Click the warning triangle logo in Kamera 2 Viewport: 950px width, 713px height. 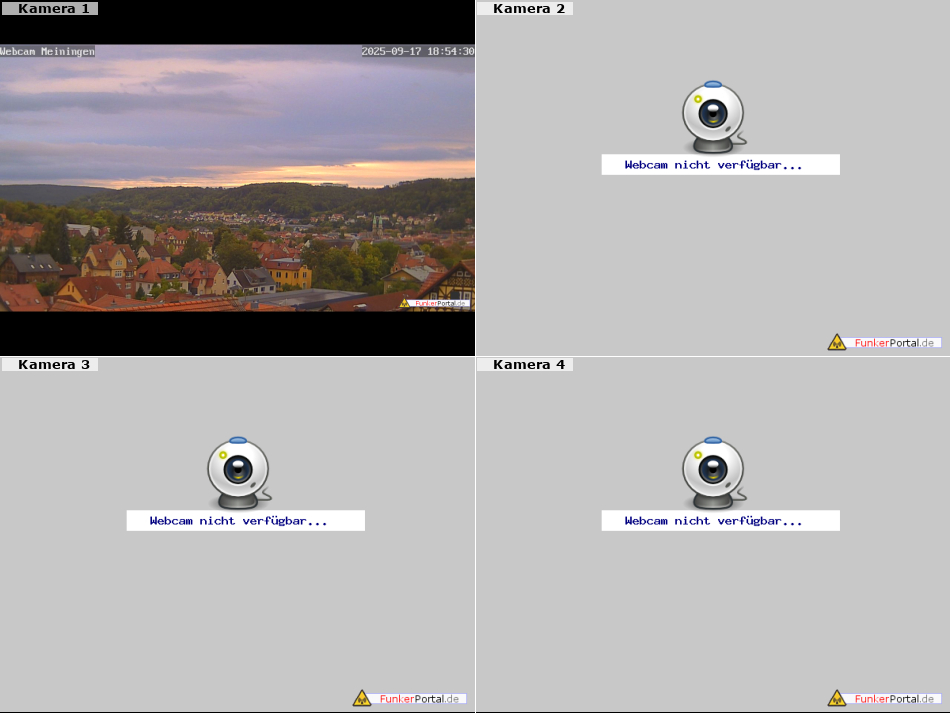[837, 343]
